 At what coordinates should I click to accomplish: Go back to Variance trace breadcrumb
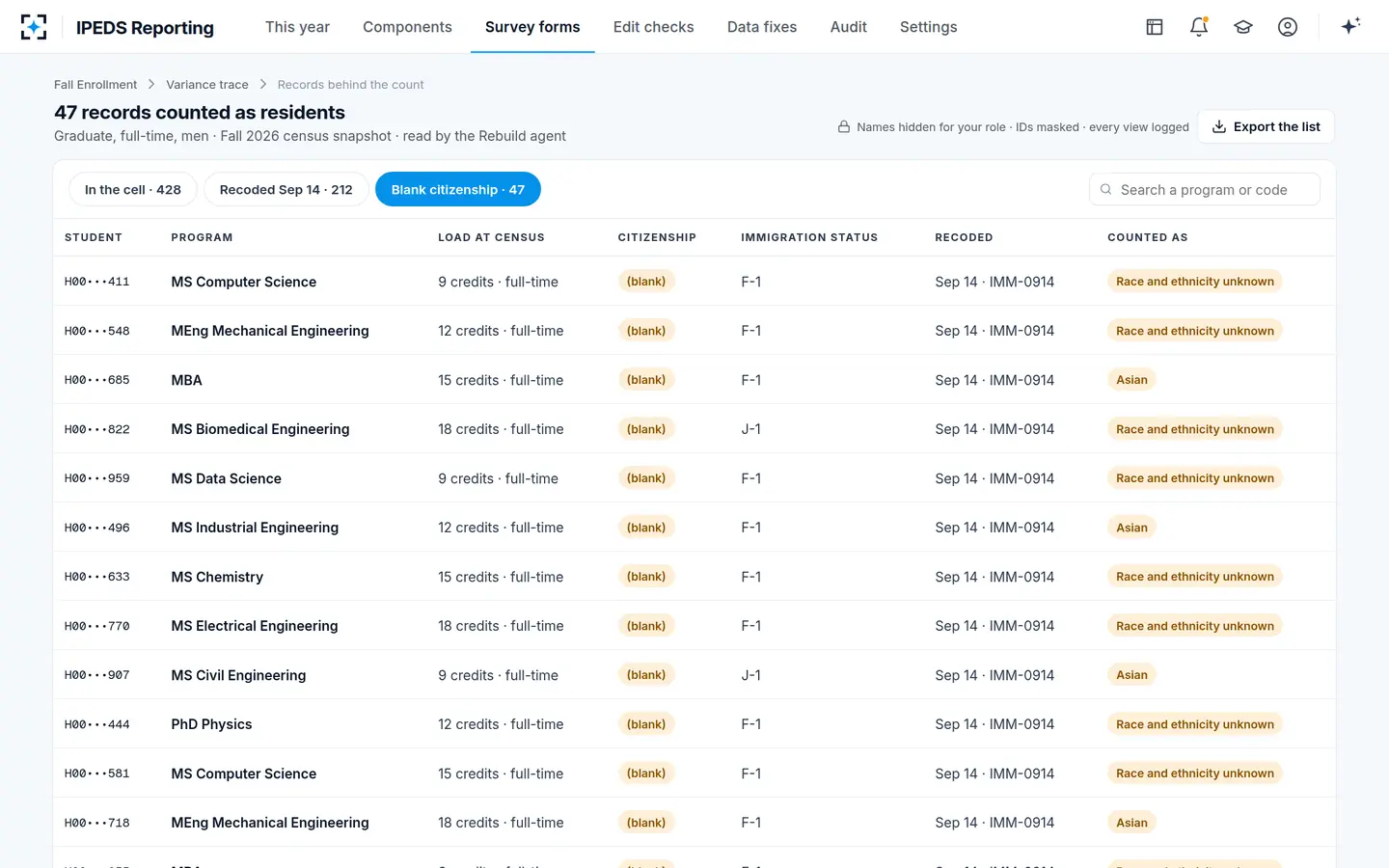click(x=207, y=85)
